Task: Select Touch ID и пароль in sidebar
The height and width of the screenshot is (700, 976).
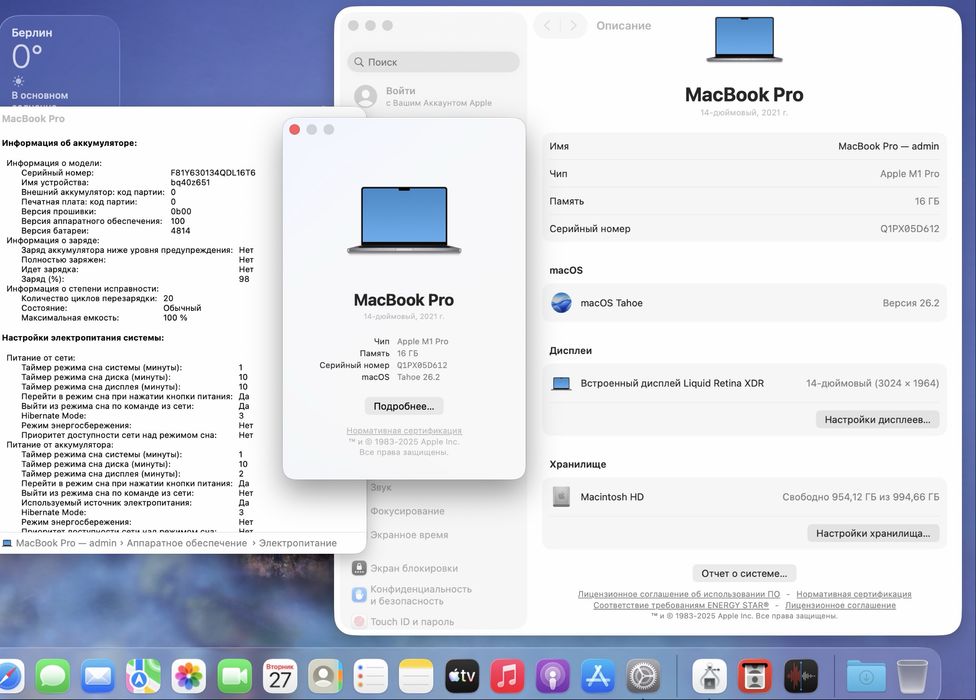Action: [x=403, y=622]
